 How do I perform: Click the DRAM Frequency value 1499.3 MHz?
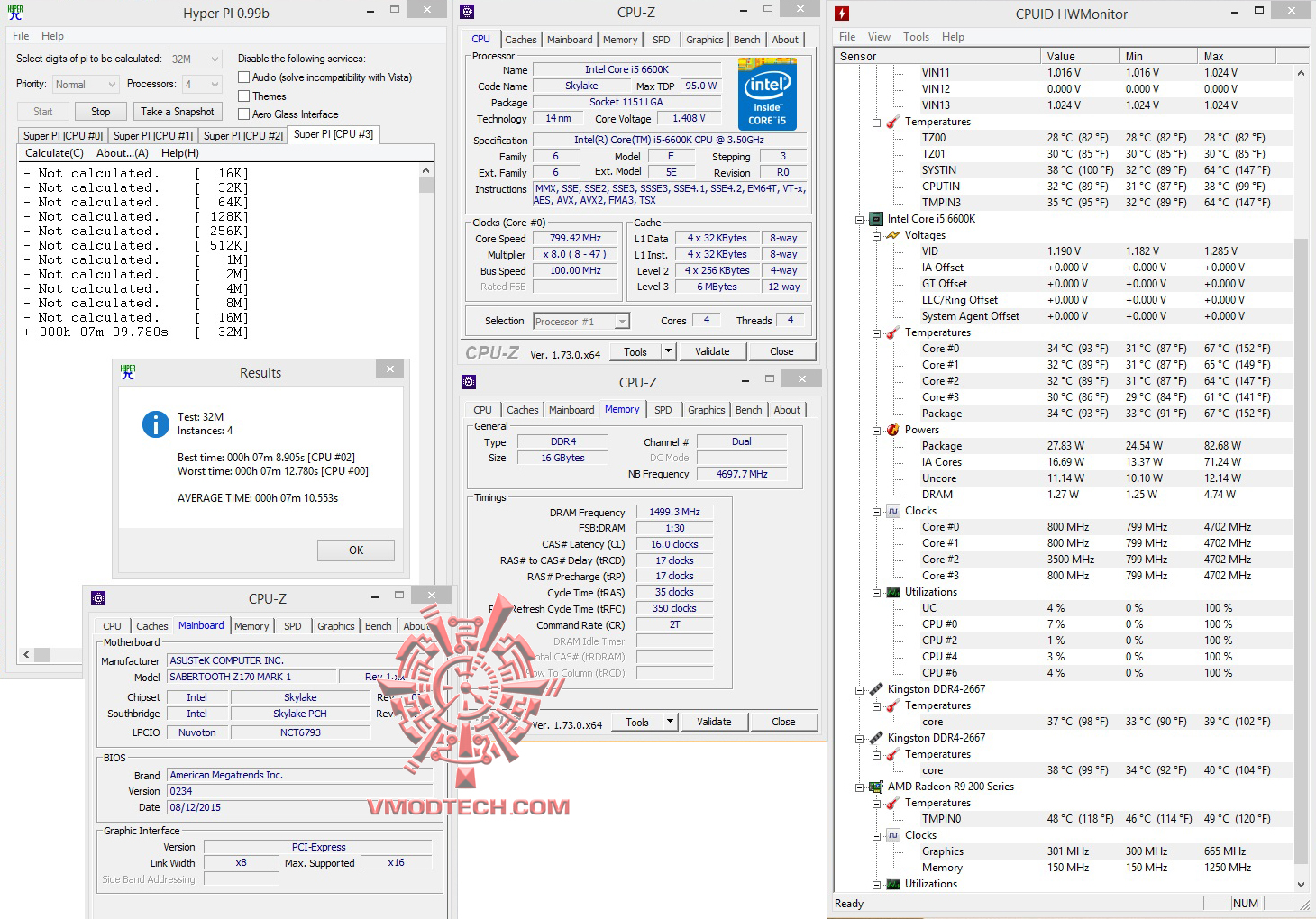click(x=674, y=512)
